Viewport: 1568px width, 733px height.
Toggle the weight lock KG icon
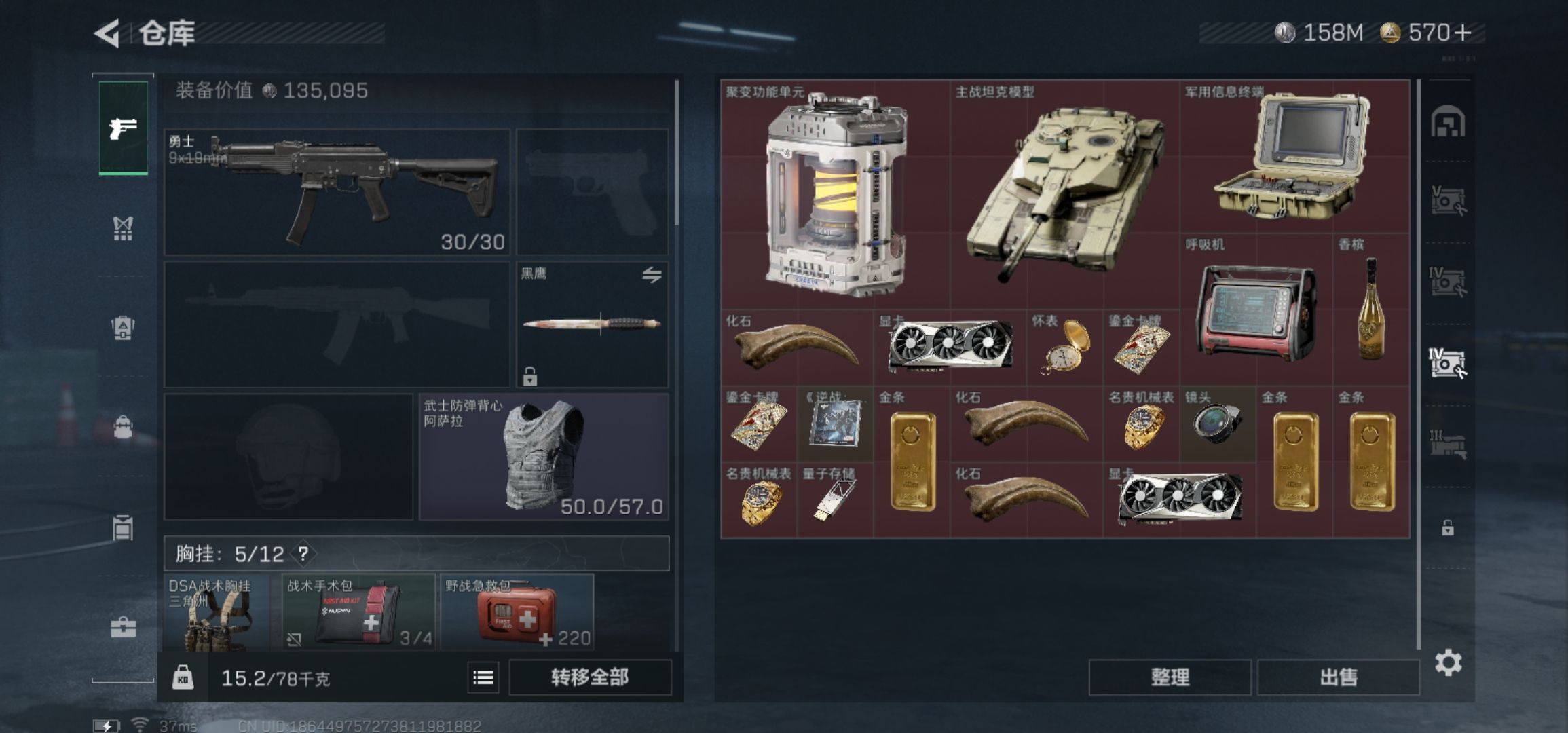click(x=183, y=677)
